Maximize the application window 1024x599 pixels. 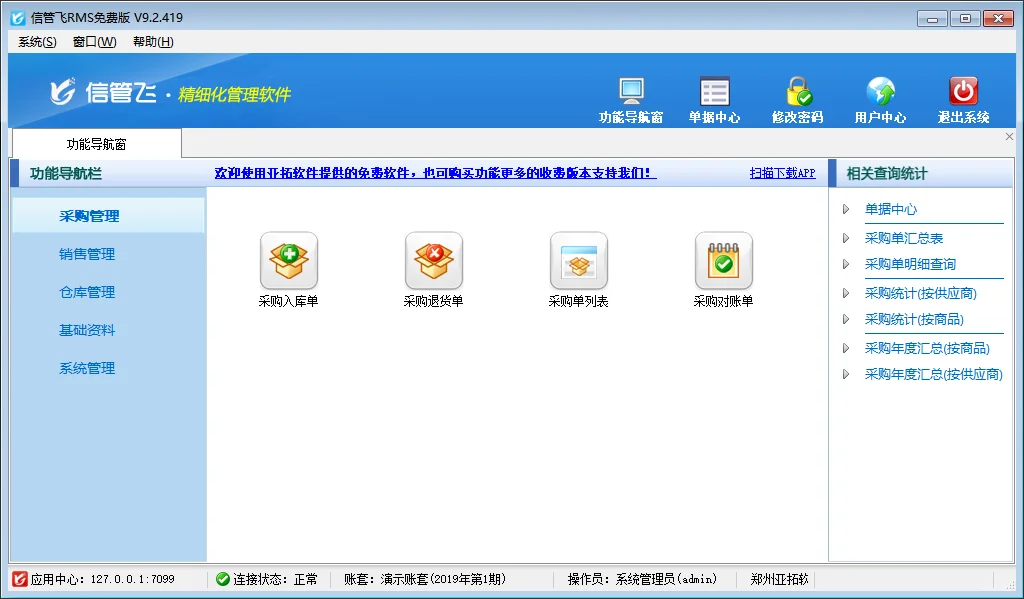pos(965,19)
